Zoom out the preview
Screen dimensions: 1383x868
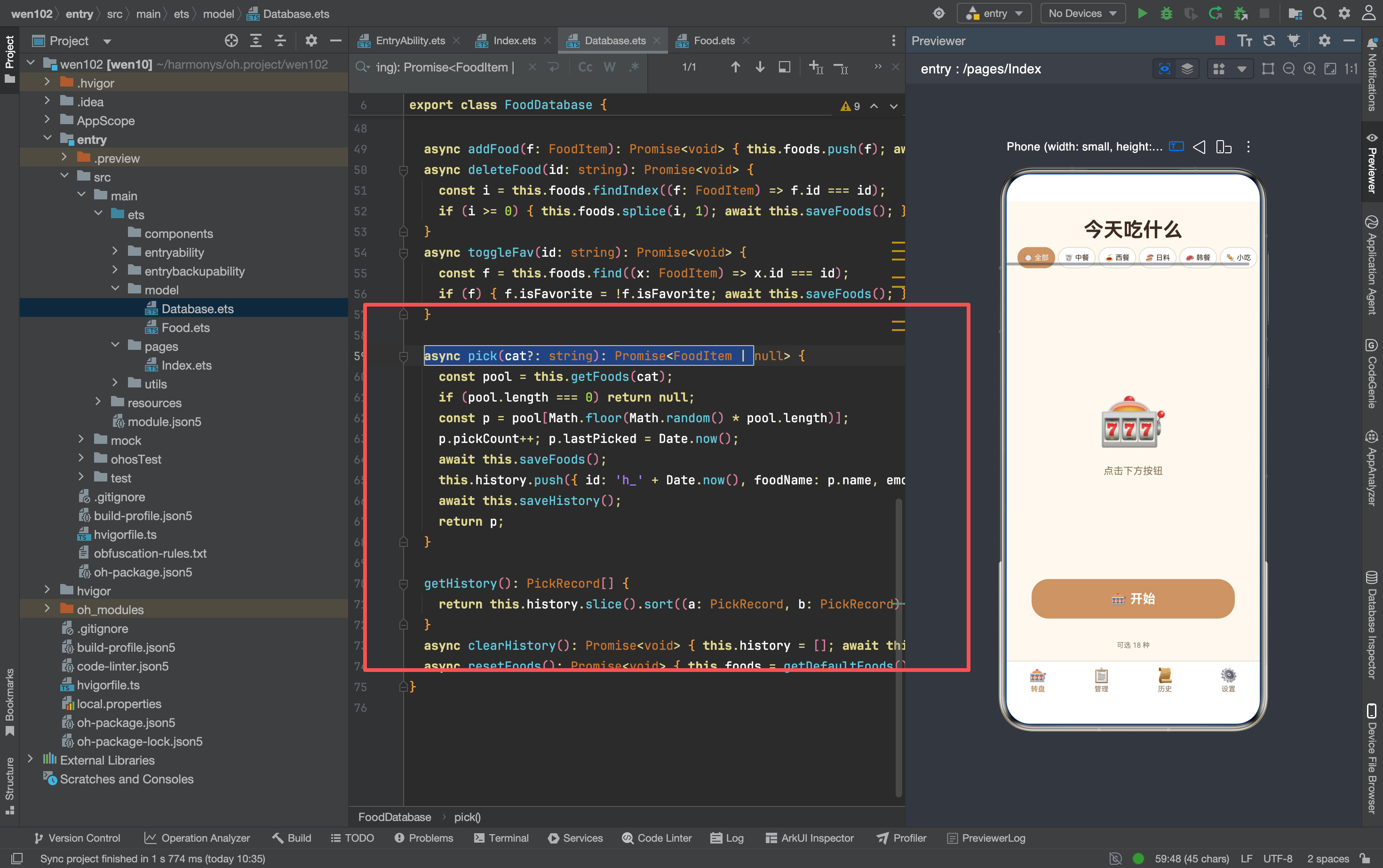click(1288, 69)
